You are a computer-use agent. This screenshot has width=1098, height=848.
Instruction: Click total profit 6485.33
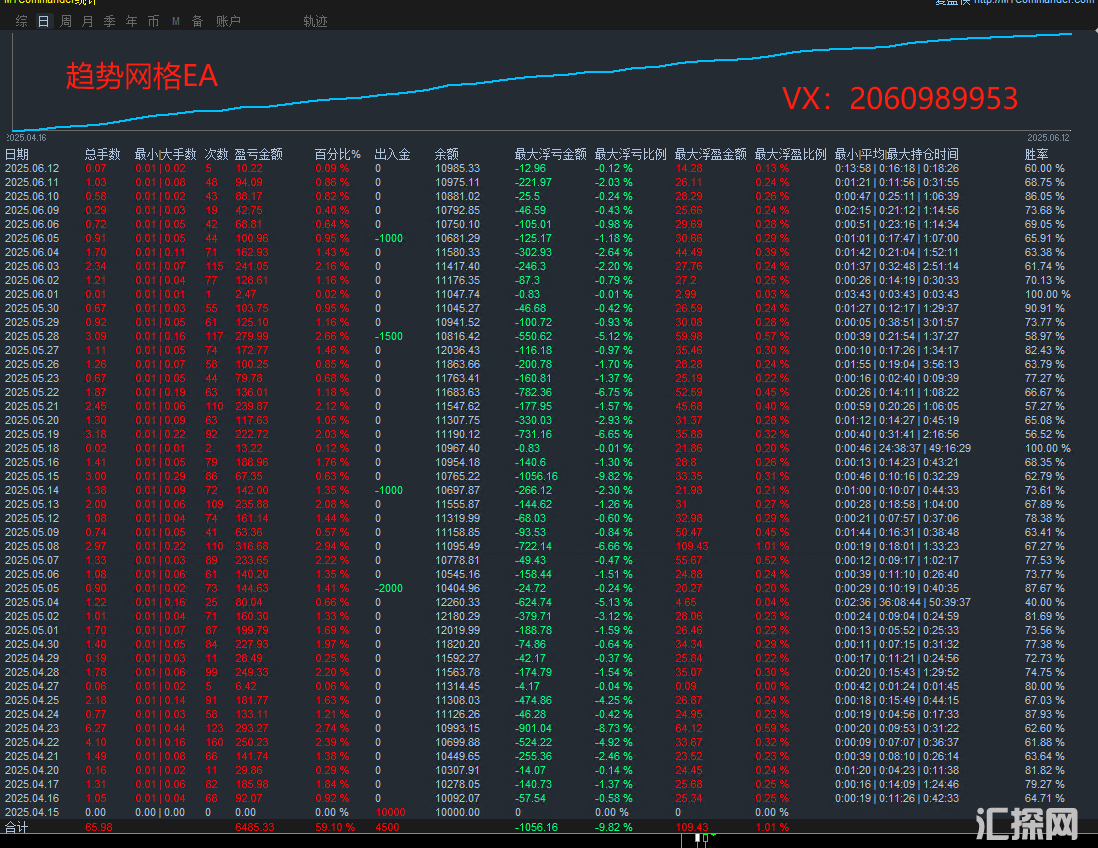click(255, 828)
